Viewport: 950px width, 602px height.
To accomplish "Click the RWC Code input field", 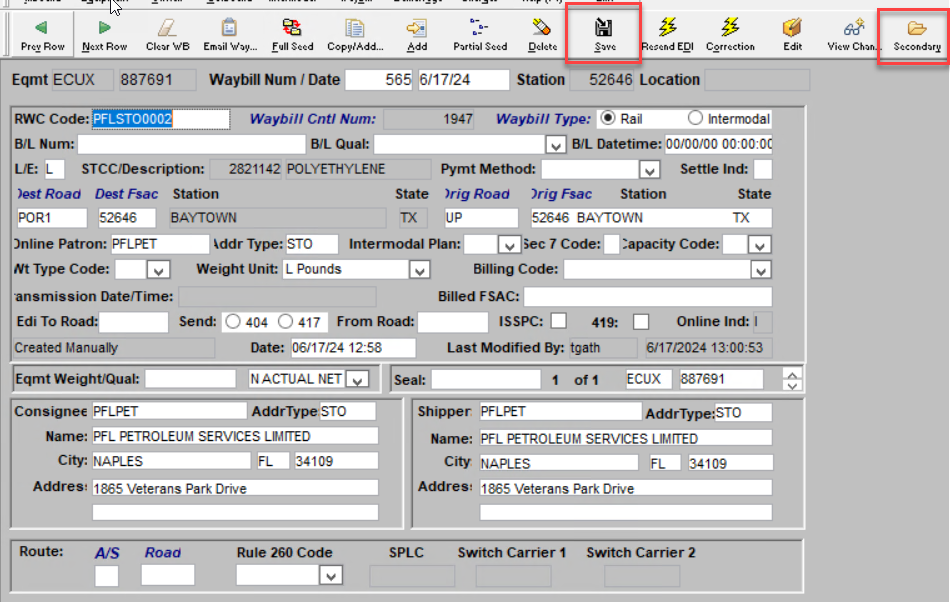I will click(x=160, y=119).
